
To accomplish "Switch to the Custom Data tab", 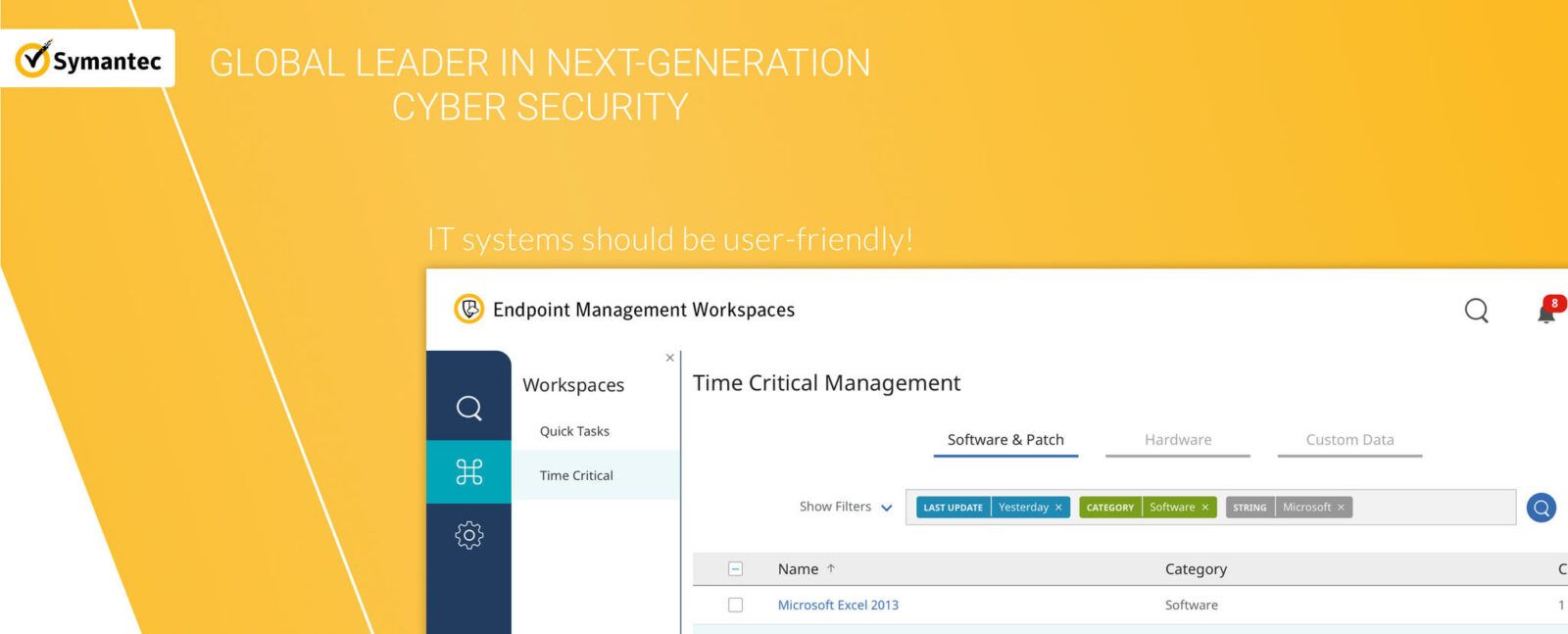I will pyautogui.click(x=1348, y=440).
